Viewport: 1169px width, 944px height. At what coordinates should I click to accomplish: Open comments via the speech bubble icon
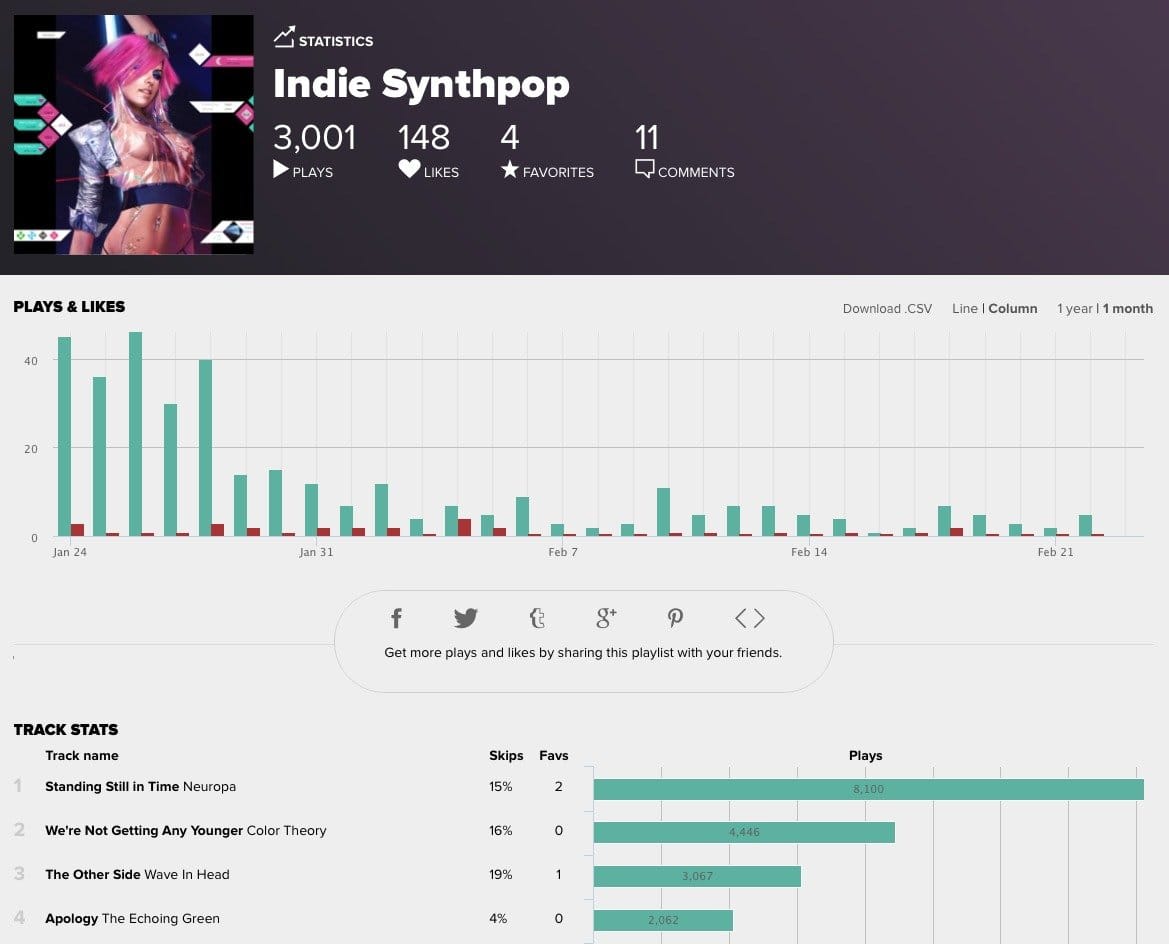click(x=645, y=168)
